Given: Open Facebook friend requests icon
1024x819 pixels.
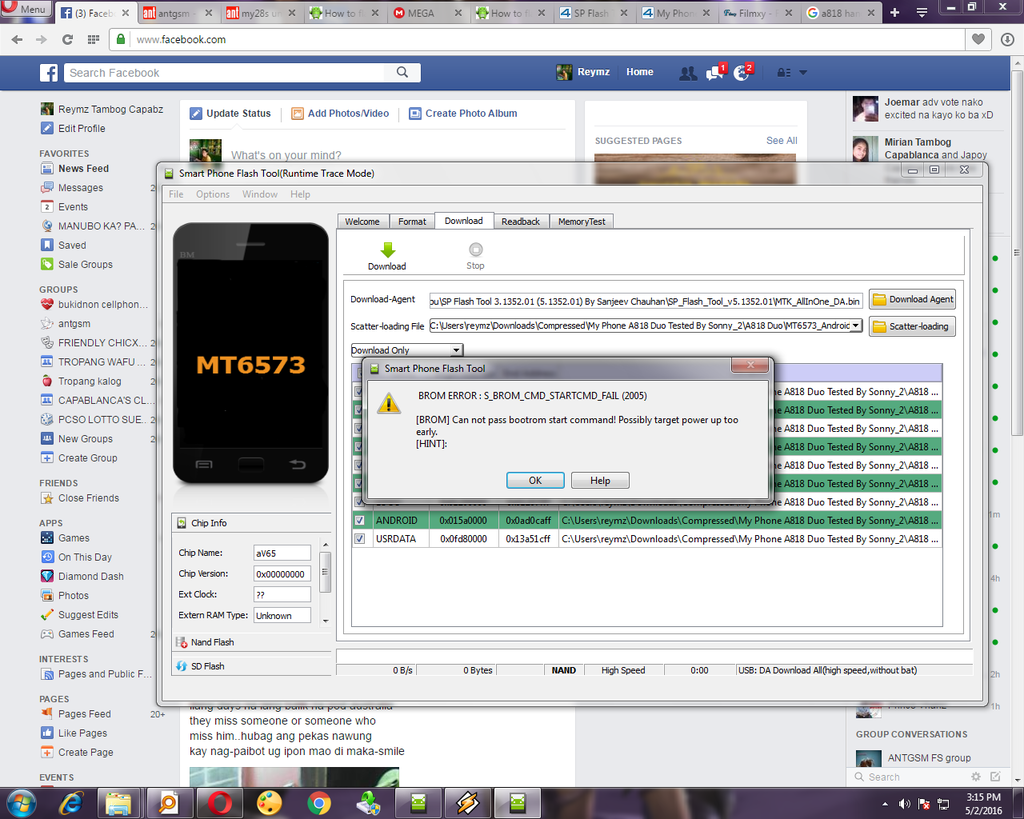Looking at the screenshot, I should pyautogui.click(x=687, y=73).
